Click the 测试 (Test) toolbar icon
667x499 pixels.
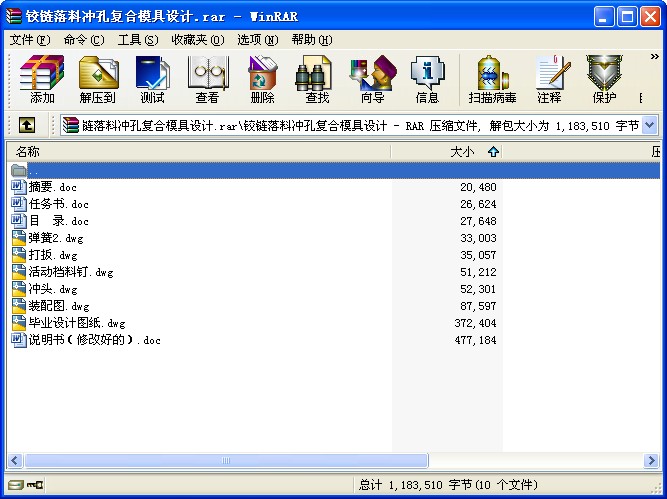click(152, 80)
